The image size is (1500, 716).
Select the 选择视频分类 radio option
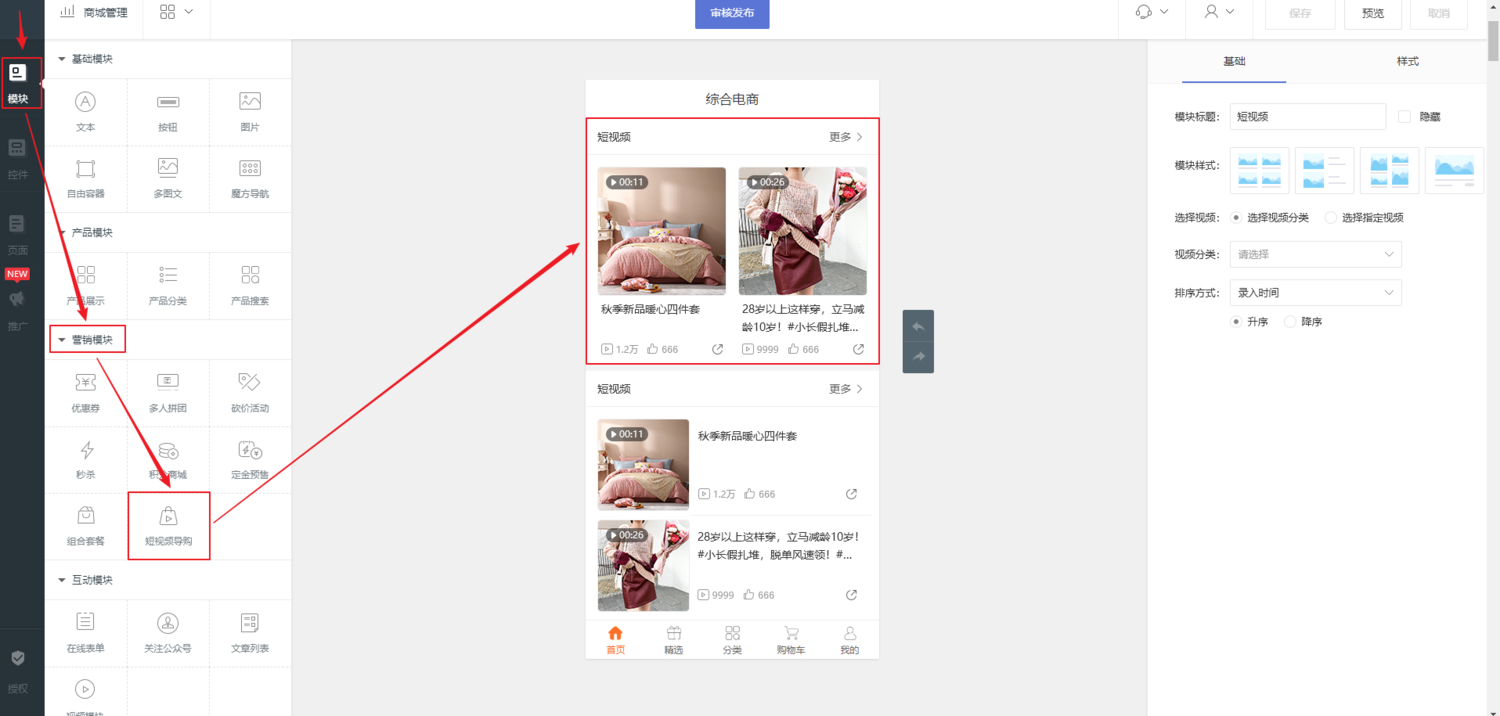[x=1237, y=217]
